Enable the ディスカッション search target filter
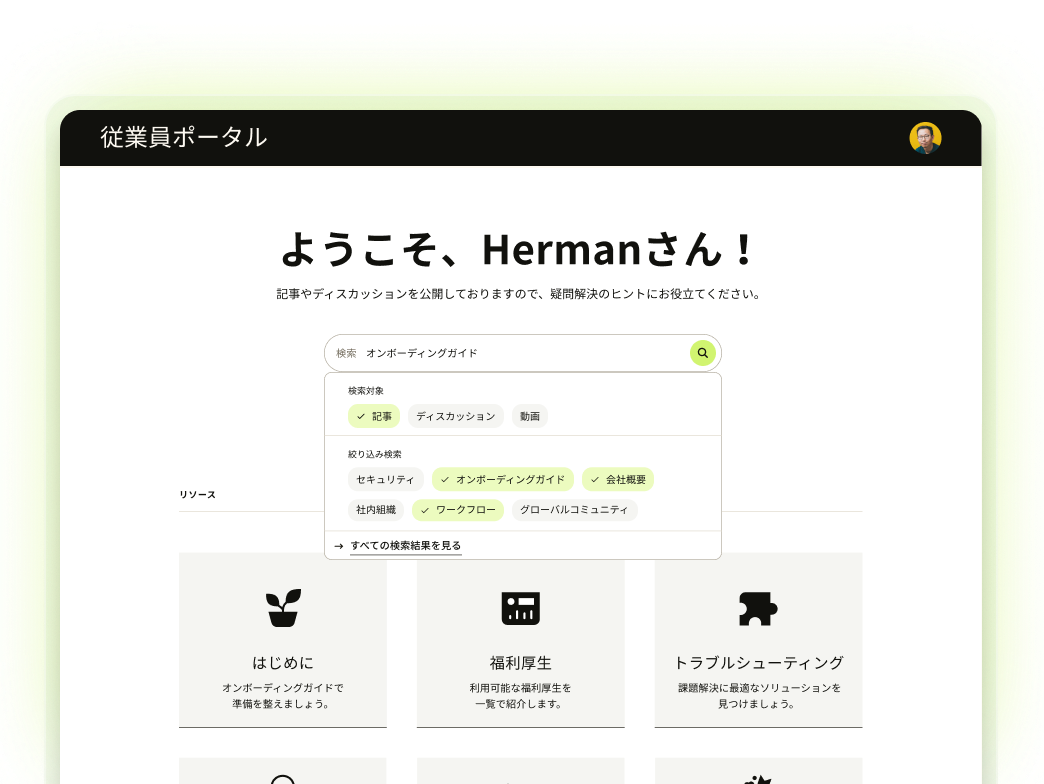This screenshot has width=1044, height=784. coord(455,416)
